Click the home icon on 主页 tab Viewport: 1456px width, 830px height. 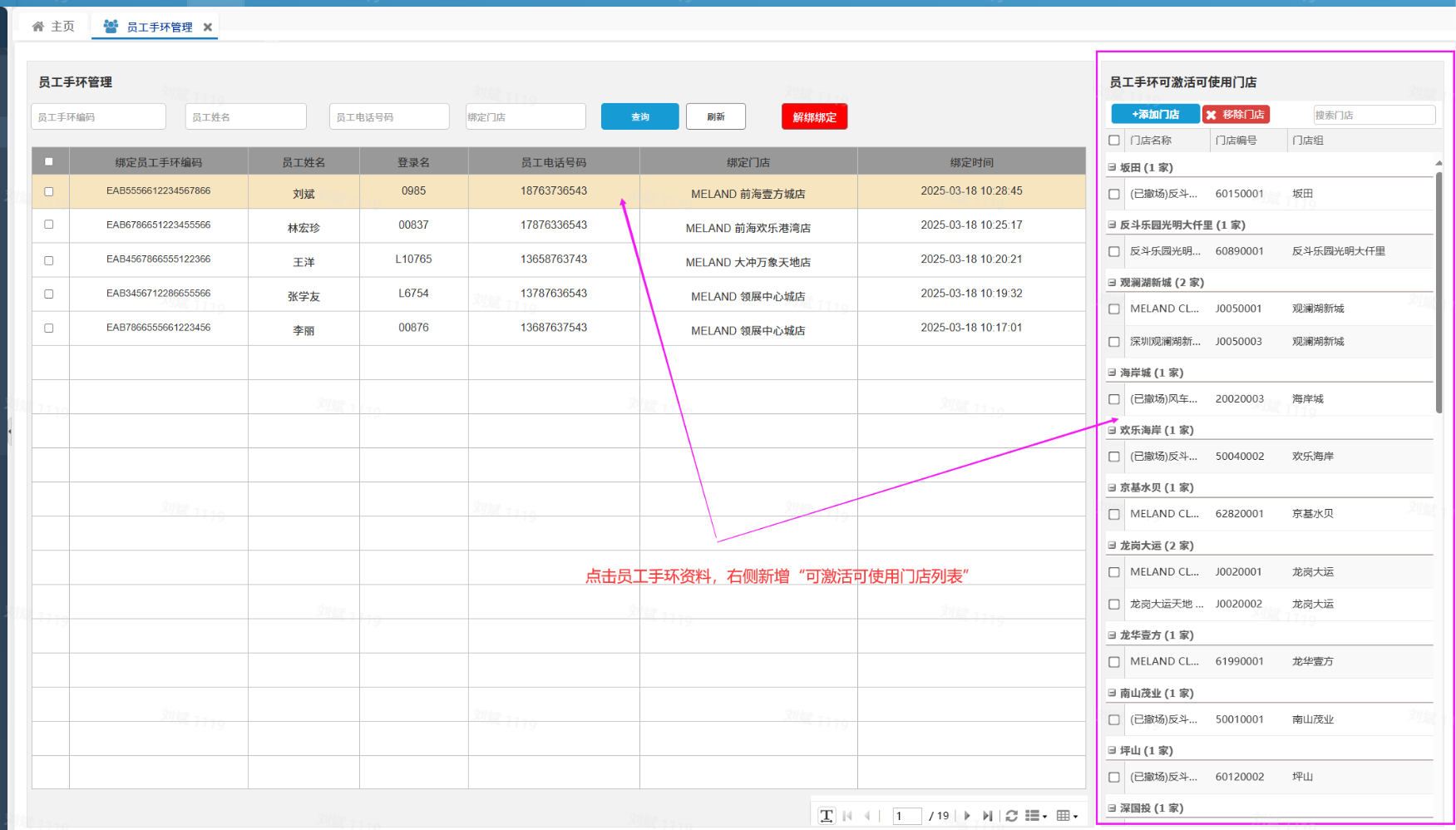[38, 27]
